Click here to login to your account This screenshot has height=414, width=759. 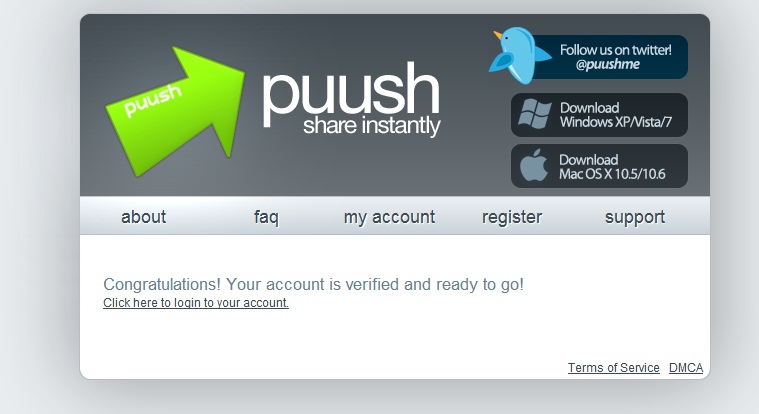(196, 303)
